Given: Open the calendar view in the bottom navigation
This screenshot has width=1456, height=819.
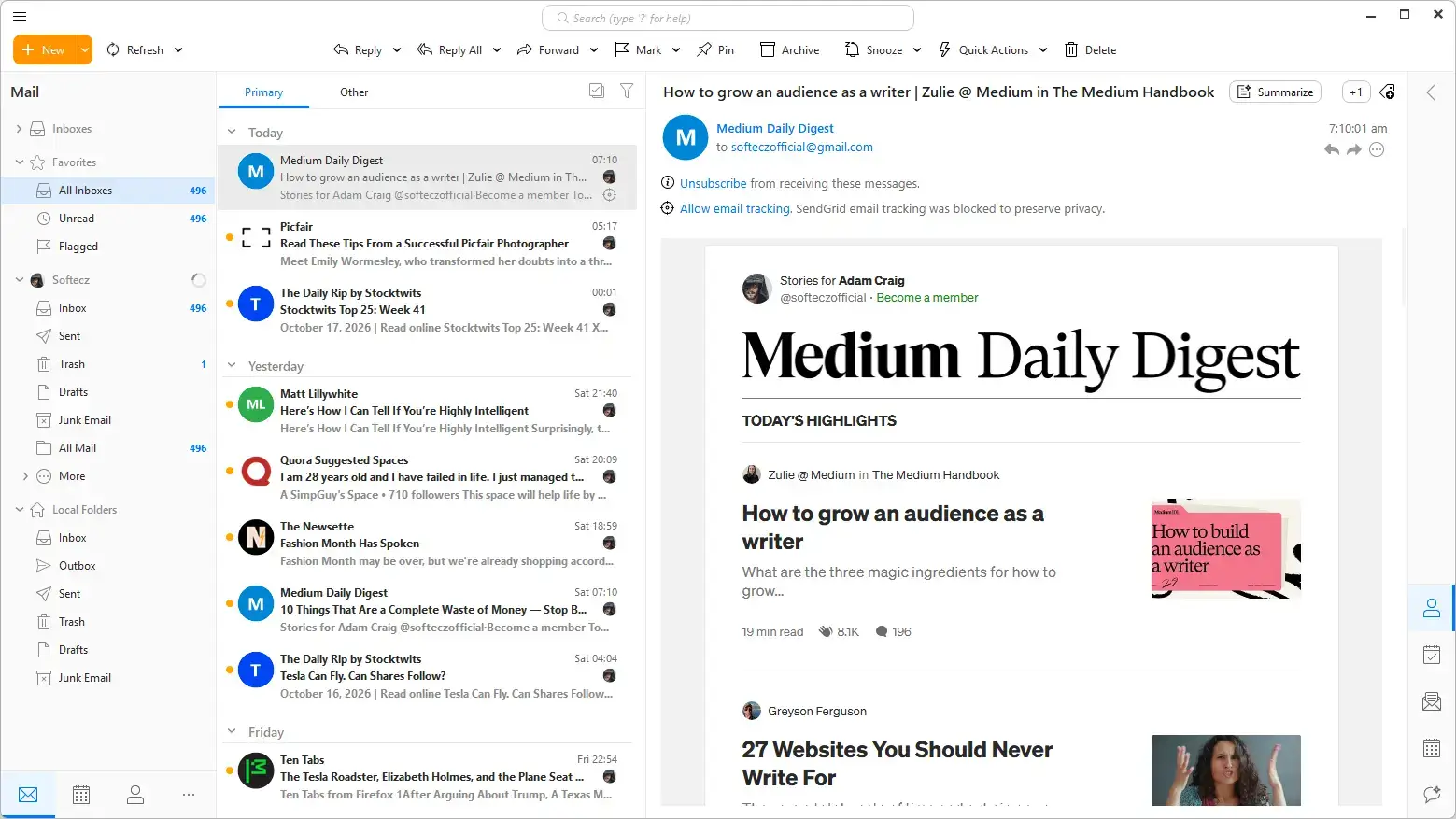Looking at the screenshot, I should pos(81,795).
